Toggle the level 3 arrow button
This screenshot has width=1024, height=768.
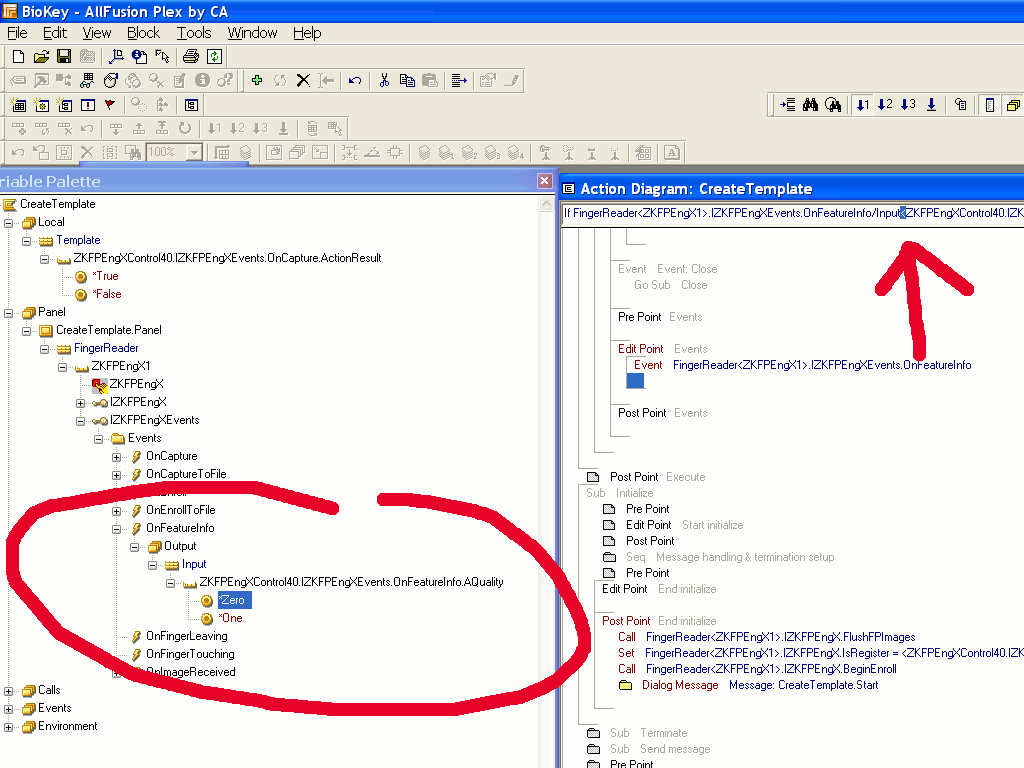(908, 105)
